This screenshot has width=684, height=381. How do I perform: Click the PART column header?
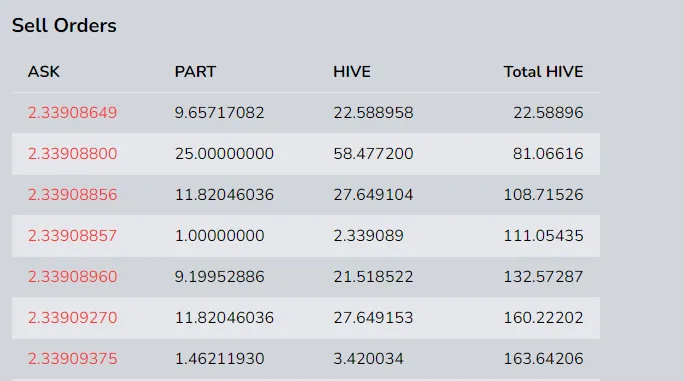(195, 72)
